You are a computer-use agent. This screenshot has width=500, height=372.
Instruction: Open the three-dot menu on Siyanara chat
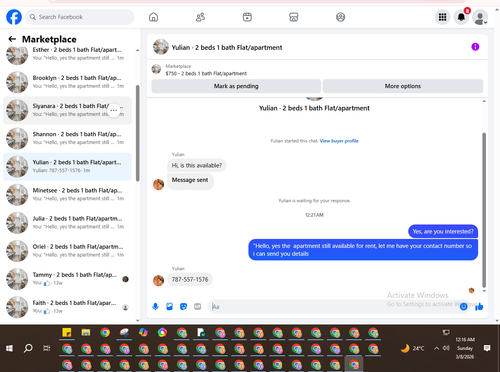pyautogui.click(x=114, y=110)
